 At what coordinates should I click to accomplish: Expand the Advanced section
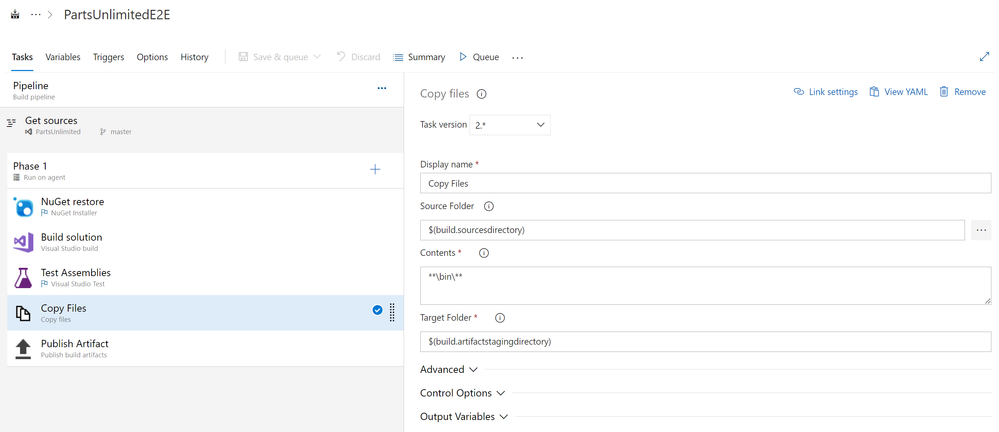tap(449, 370)
